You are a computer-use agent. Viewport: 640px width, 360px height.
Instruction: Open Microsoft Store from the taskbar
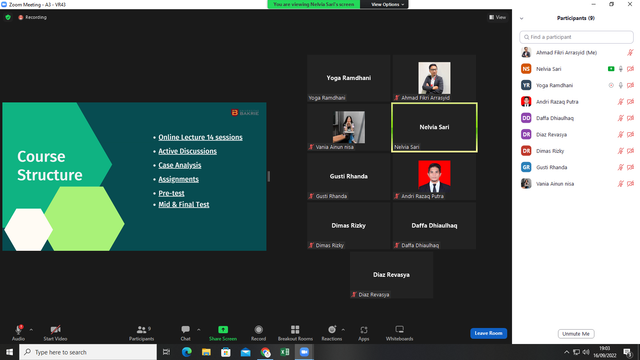coord(226,352)
